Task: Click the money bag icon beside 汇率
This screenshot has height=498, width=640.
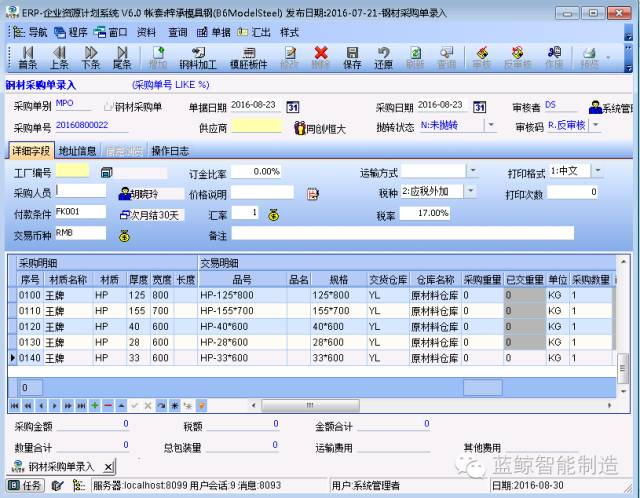Action: click(273, 215)
